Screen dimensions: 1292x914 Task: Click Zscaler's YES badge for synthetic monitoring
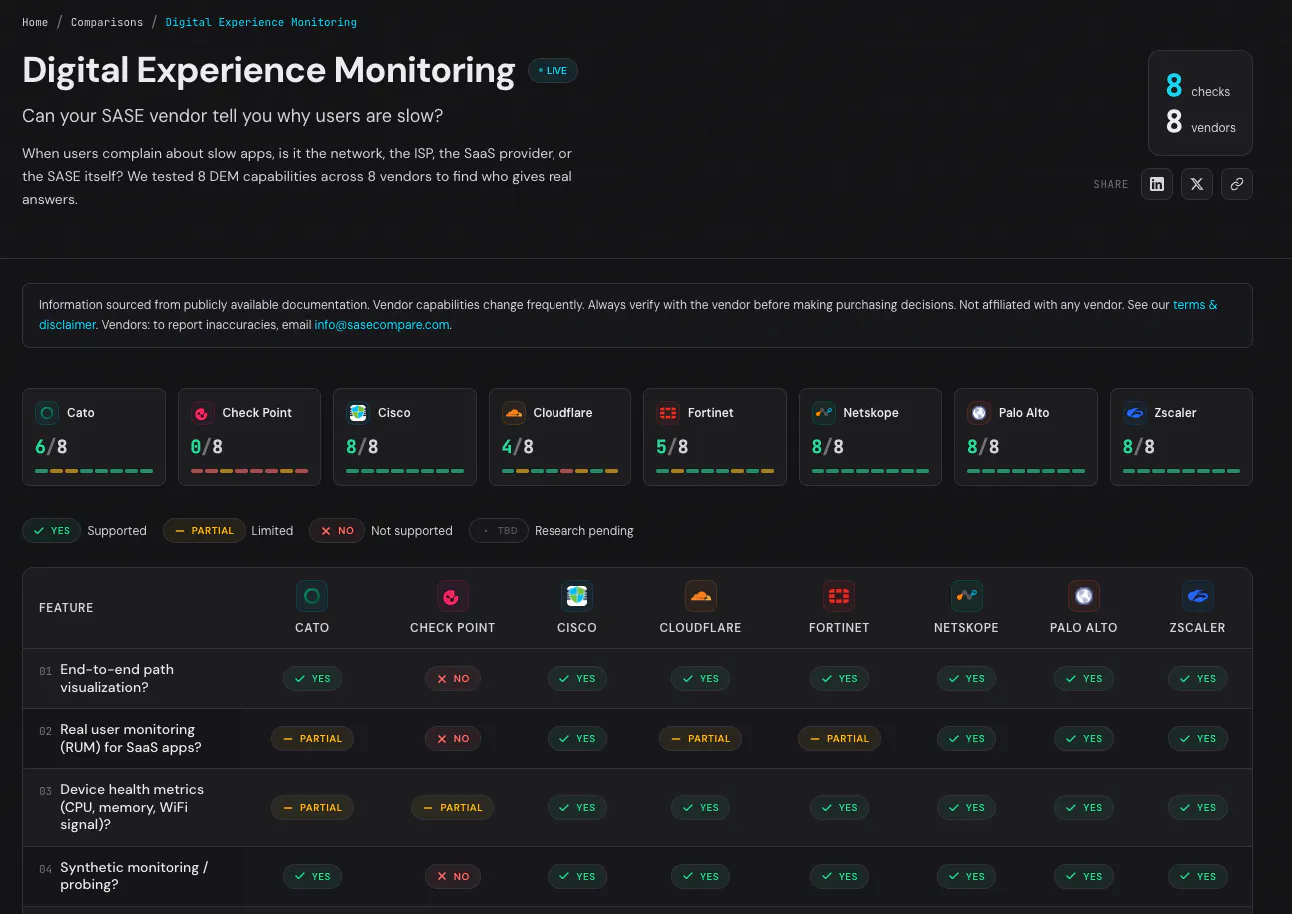[x=1198, y=876]
